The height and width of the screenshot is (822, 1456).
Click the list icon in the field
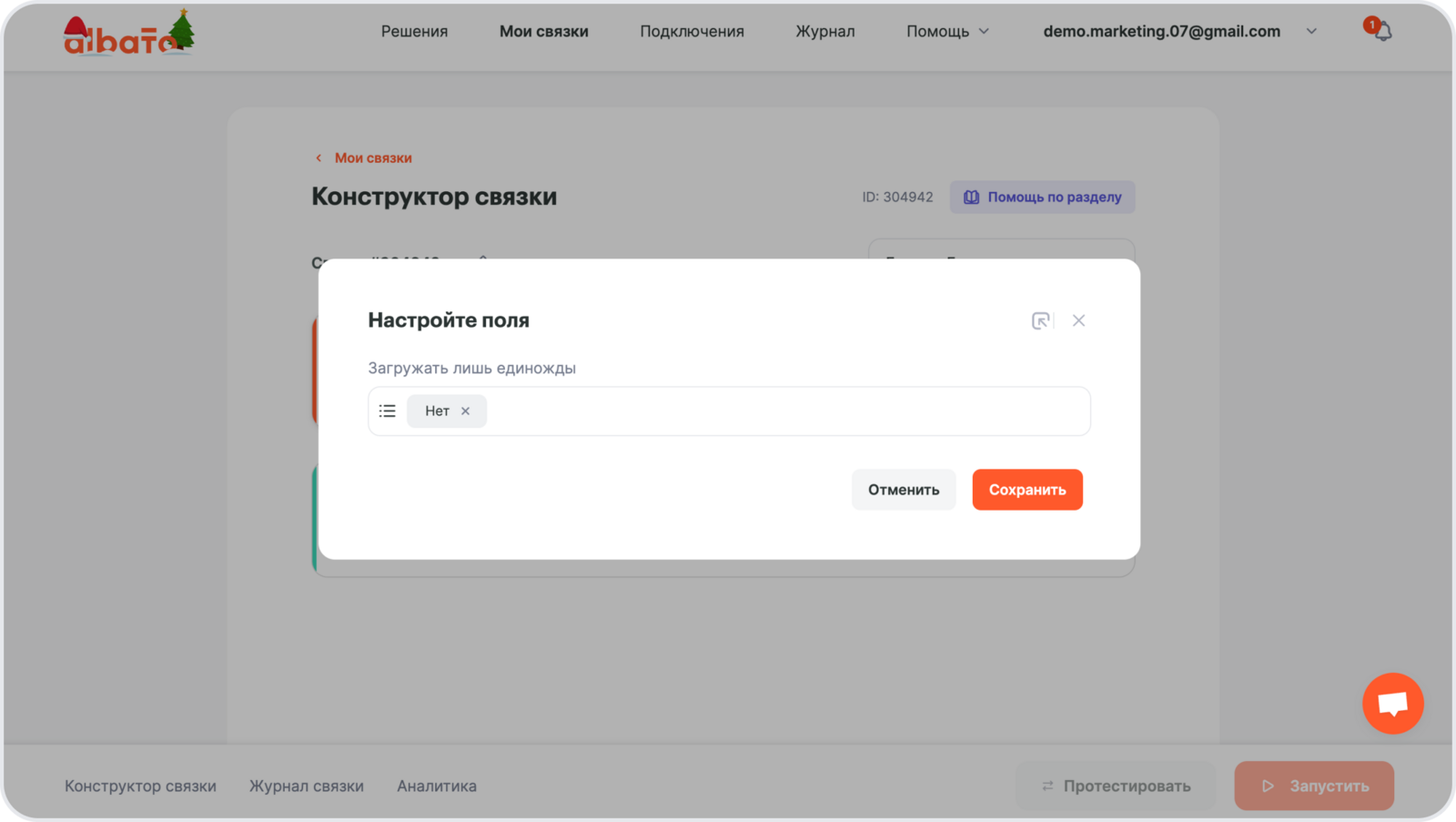point(388,411)
